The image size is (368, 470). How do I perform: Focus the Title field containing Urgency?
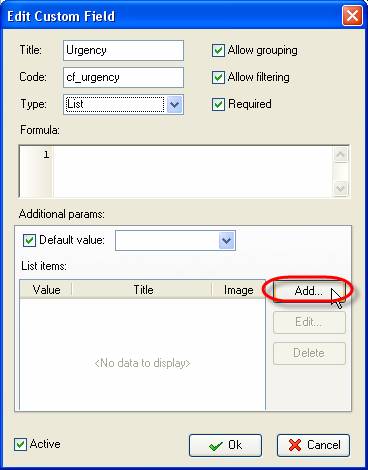[123, 51]
